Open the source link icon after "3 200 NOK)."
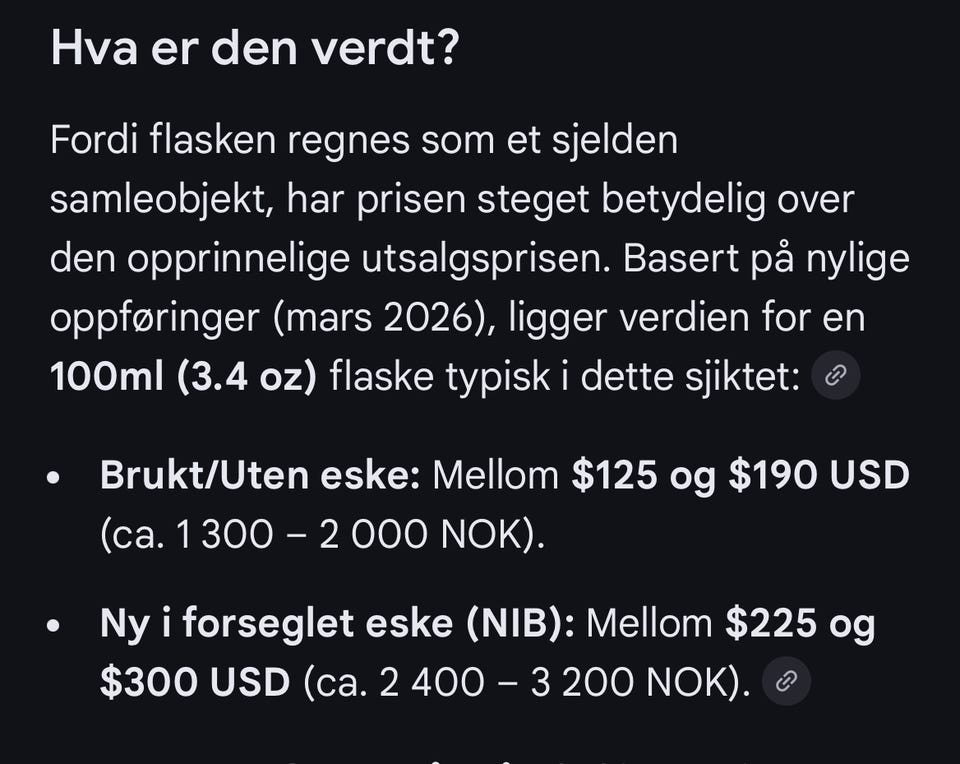 pos(787,681)
